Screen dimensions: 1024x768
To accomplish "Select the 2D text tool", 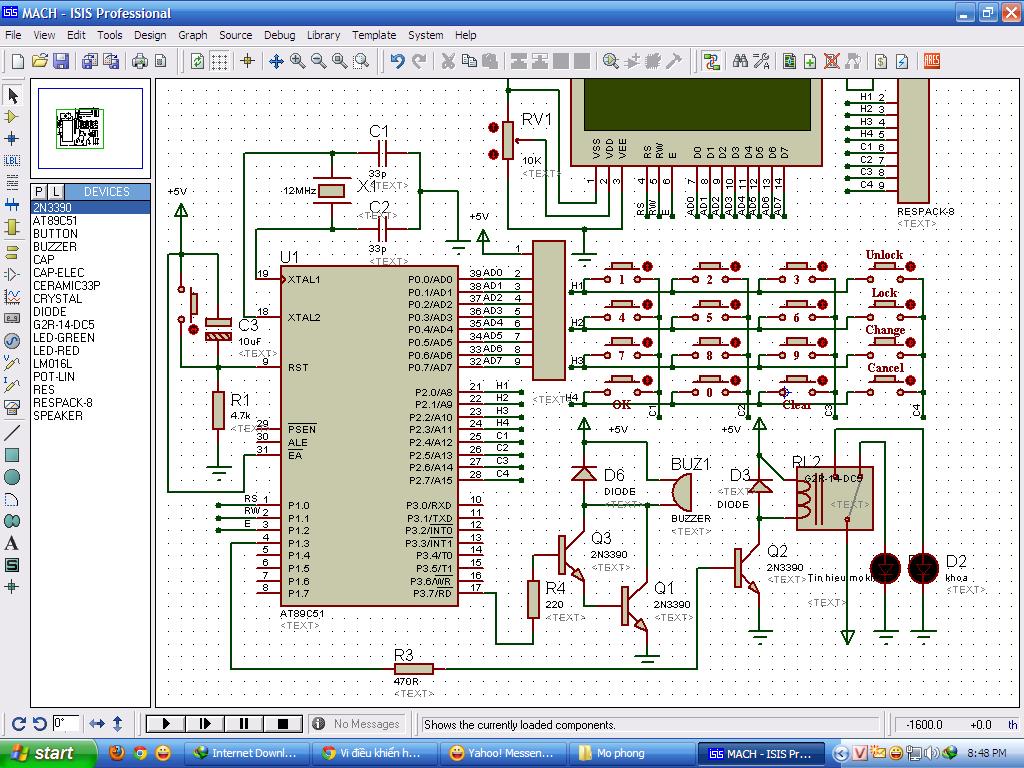I will point(12,543).
